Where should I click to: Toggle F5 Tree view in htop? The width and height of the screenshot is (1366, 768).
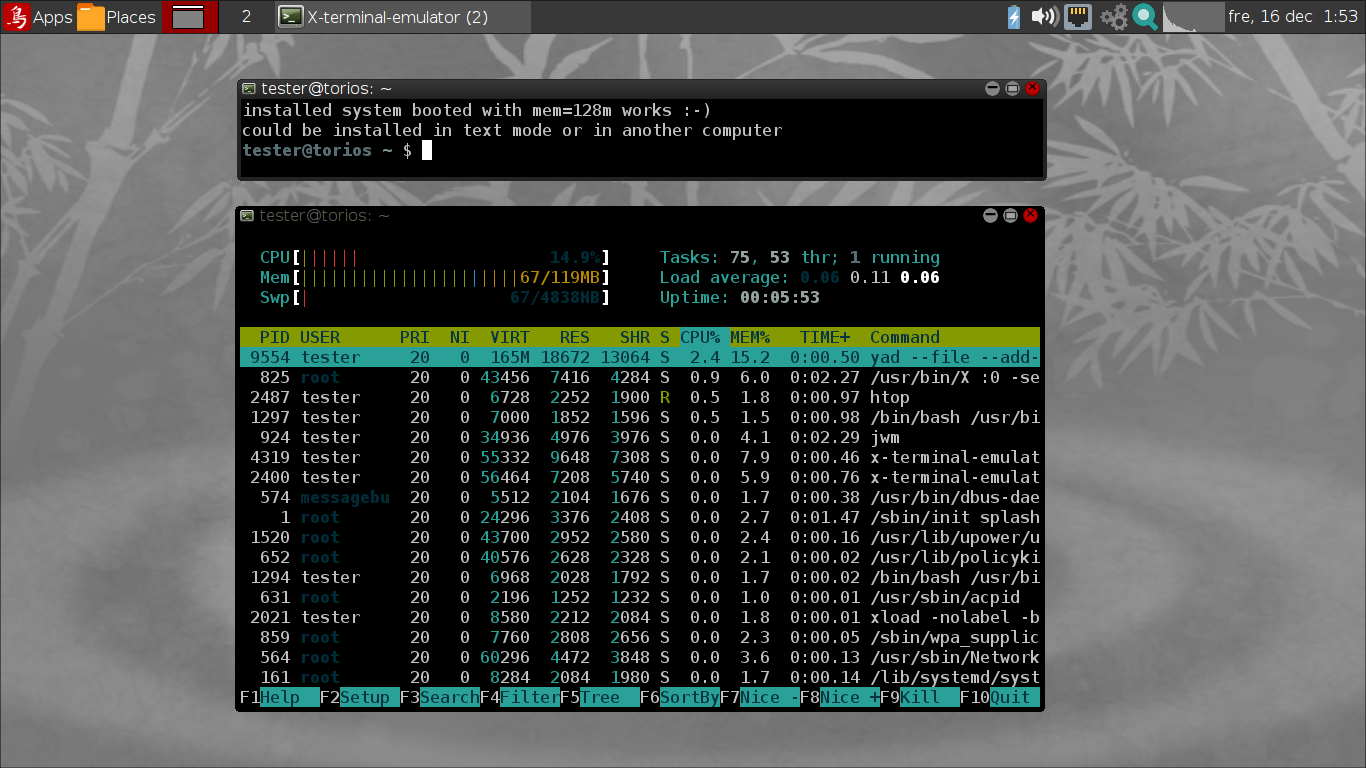[x=604, y=698]
